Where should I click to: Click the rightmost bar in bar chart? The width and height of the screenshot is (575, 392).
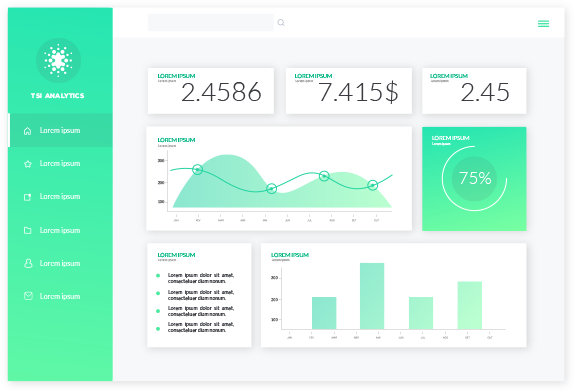click(x=469, y=305)
